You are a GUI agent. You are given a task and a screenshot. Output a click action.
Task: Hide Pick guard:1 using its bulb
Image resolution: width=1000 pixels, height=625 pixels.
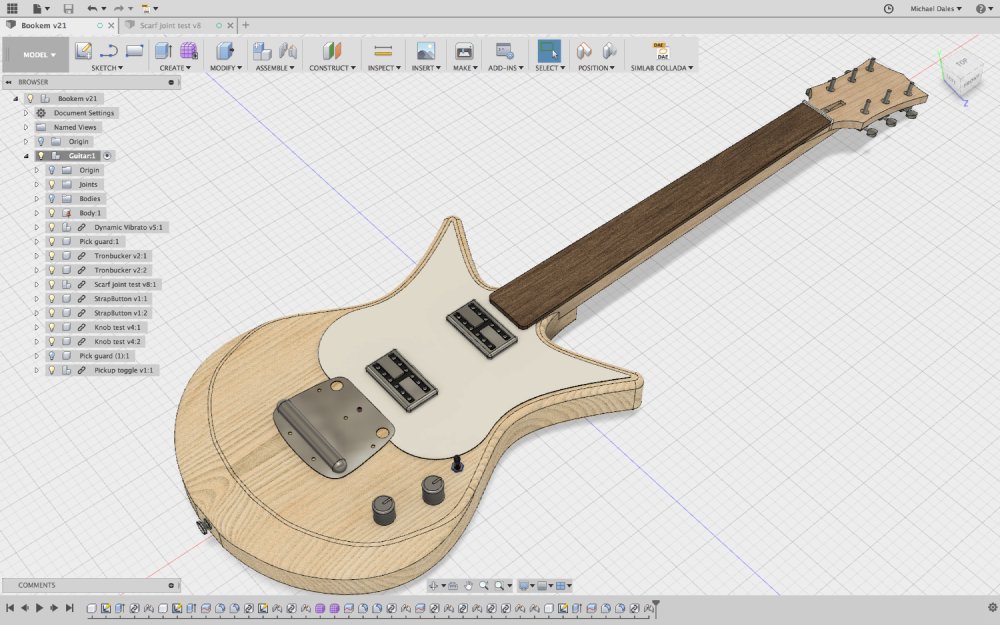coord(52,241)
